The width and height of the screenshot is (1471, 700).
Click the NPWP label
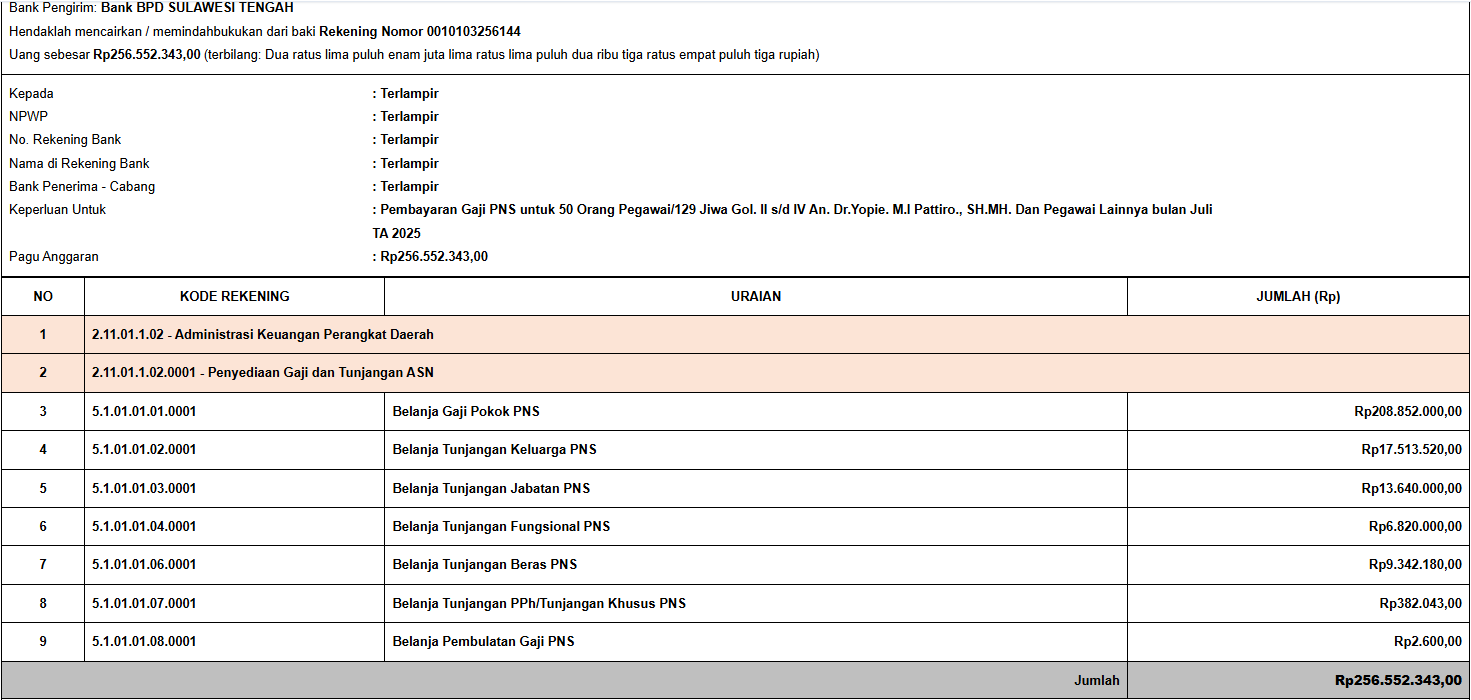[x=28, y=117]
